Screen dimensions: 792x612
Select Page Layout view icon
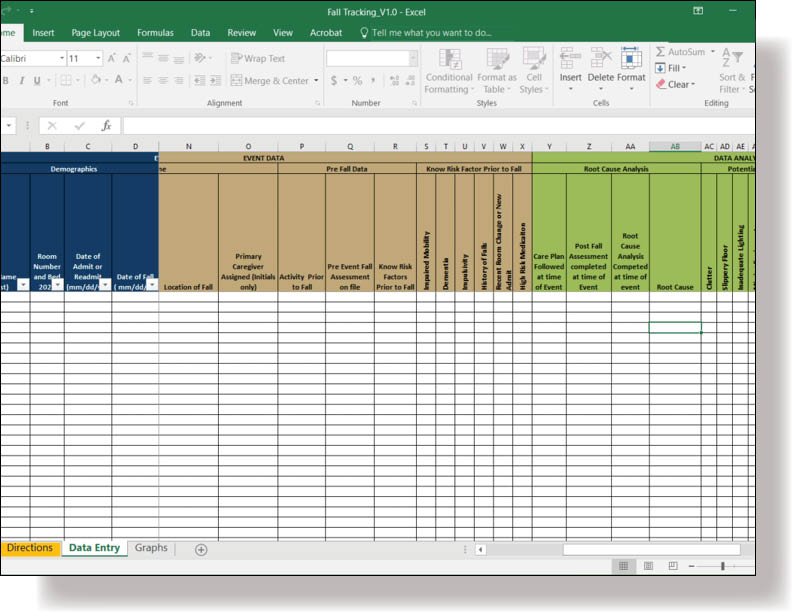648,566
